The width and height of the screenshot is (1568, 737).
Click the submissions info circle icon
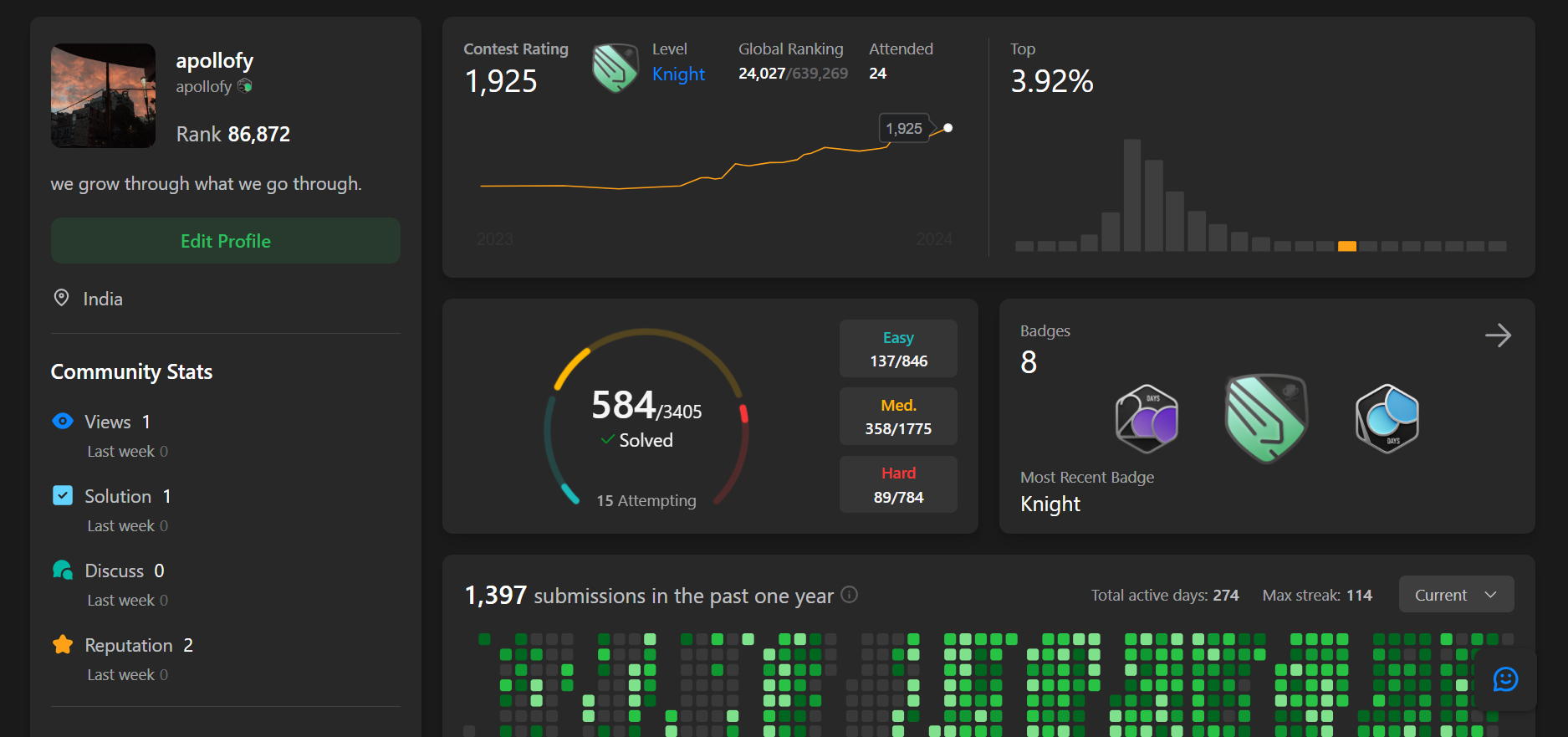(x=849, y=595)
